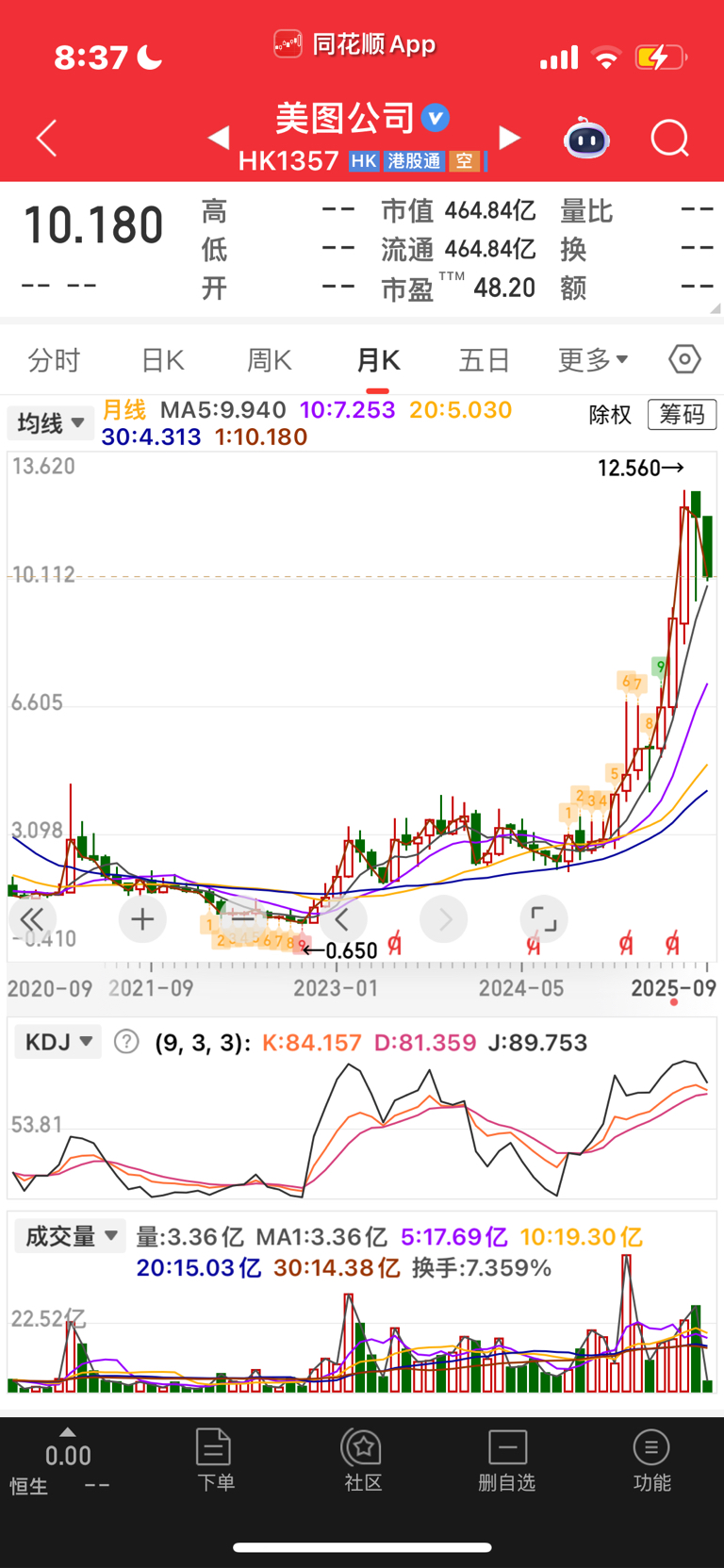Move chart left with single chevron button
The height and width of the screenshot is (1568, 724).
coord(343,919)
